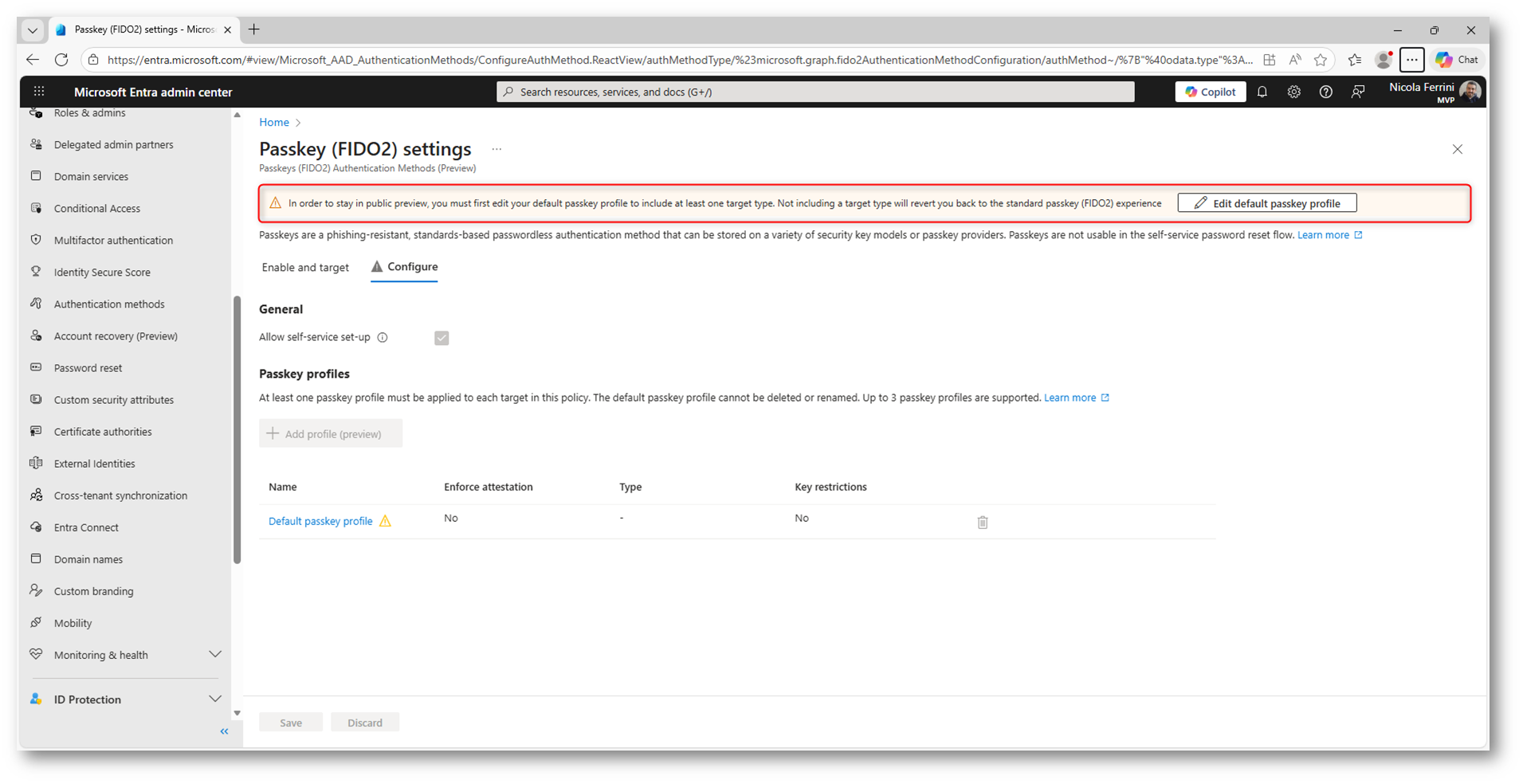Click the Search resources input field

tap(814, 92)
